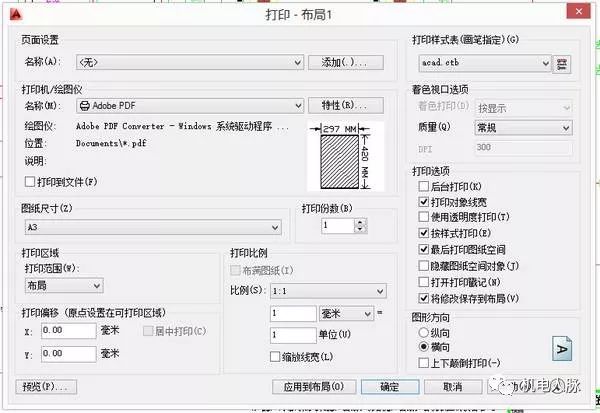Select the 纵向 orientation radio button

pos(423,332)
